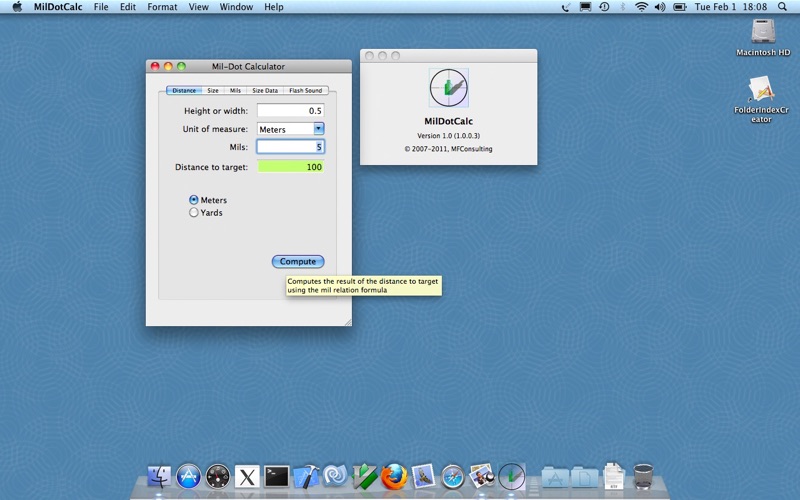Select Meters distance radio button
Screen dimensions: 800x500
click(x=193, y=199)
